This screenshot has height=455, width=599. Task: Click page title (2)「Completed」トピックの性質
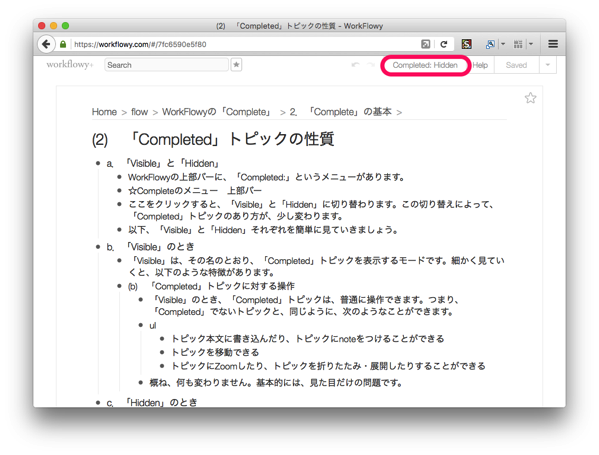tap(213, 139)
